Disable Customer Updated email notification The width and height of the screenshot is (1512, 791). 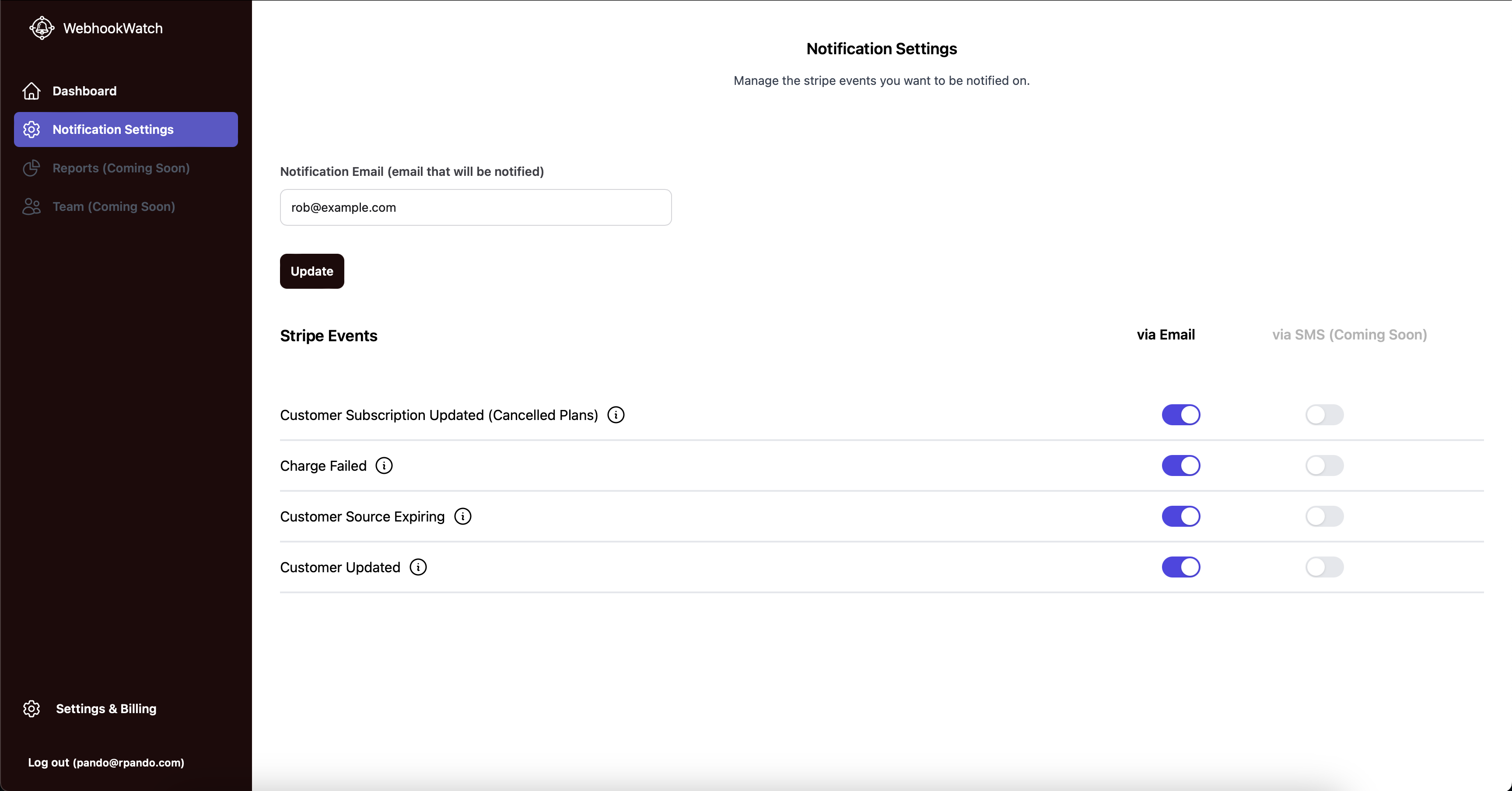tap(1181, 567)
